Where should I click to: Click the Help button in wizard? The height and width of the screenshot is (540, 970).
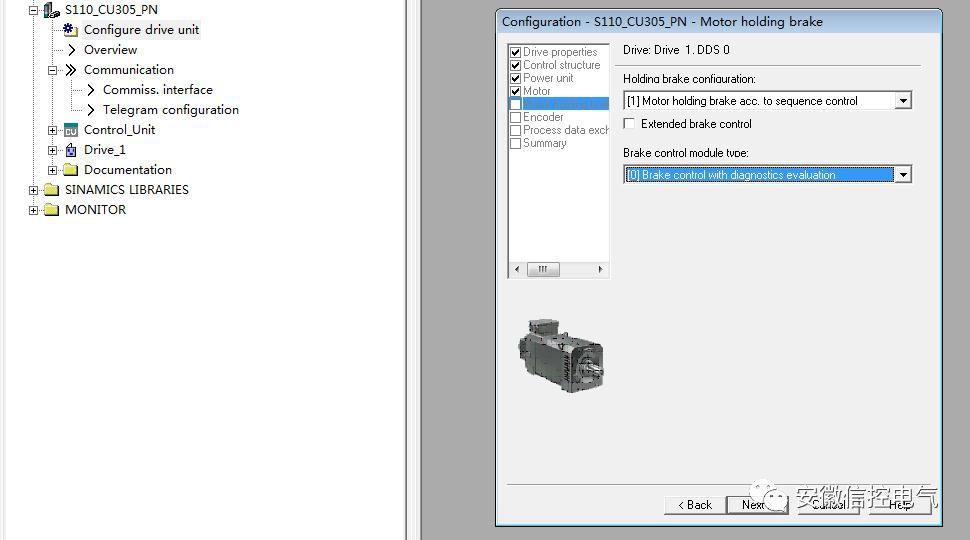coord(900,505)
